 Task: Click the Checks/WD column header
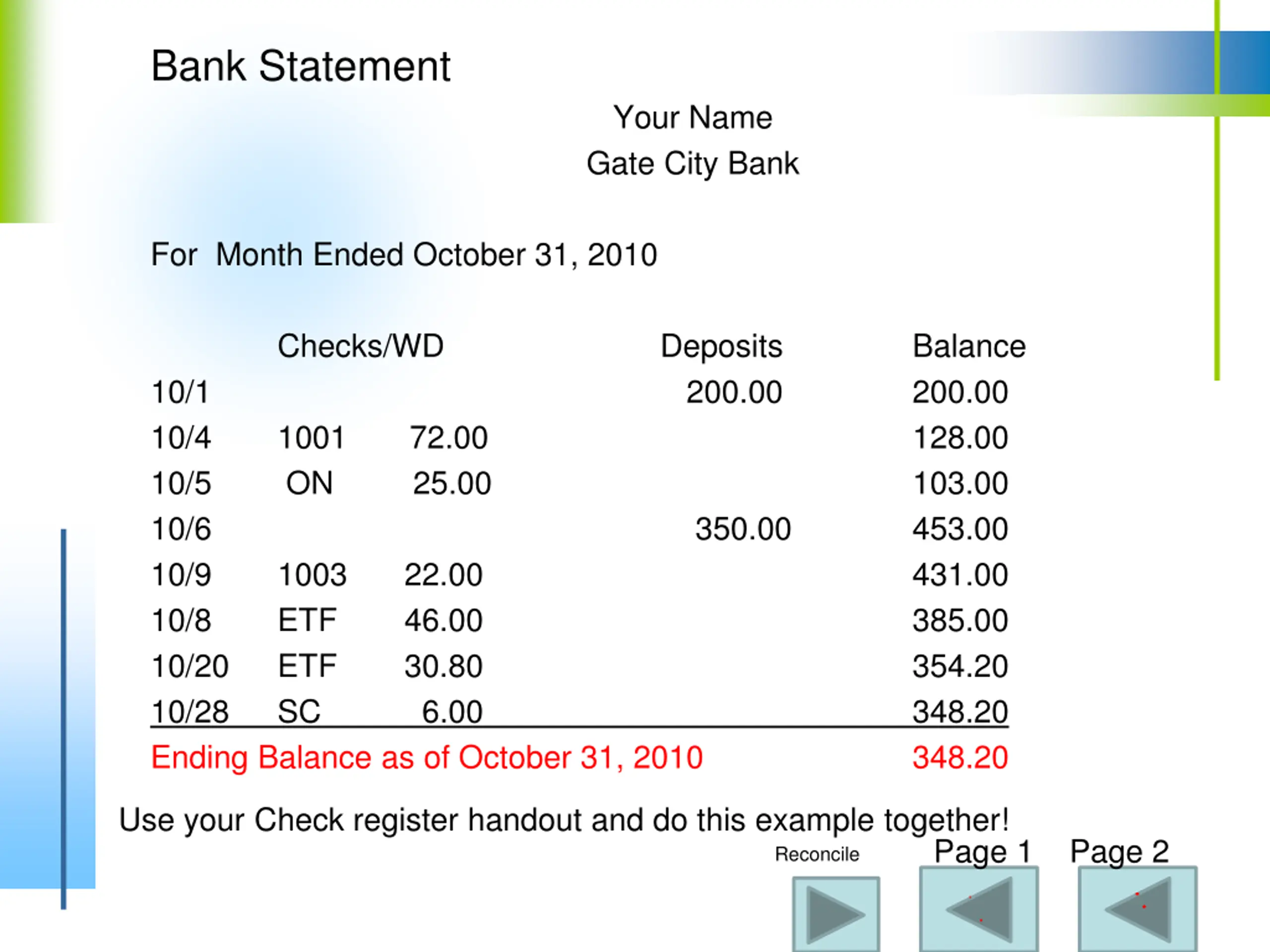[361, 346]
